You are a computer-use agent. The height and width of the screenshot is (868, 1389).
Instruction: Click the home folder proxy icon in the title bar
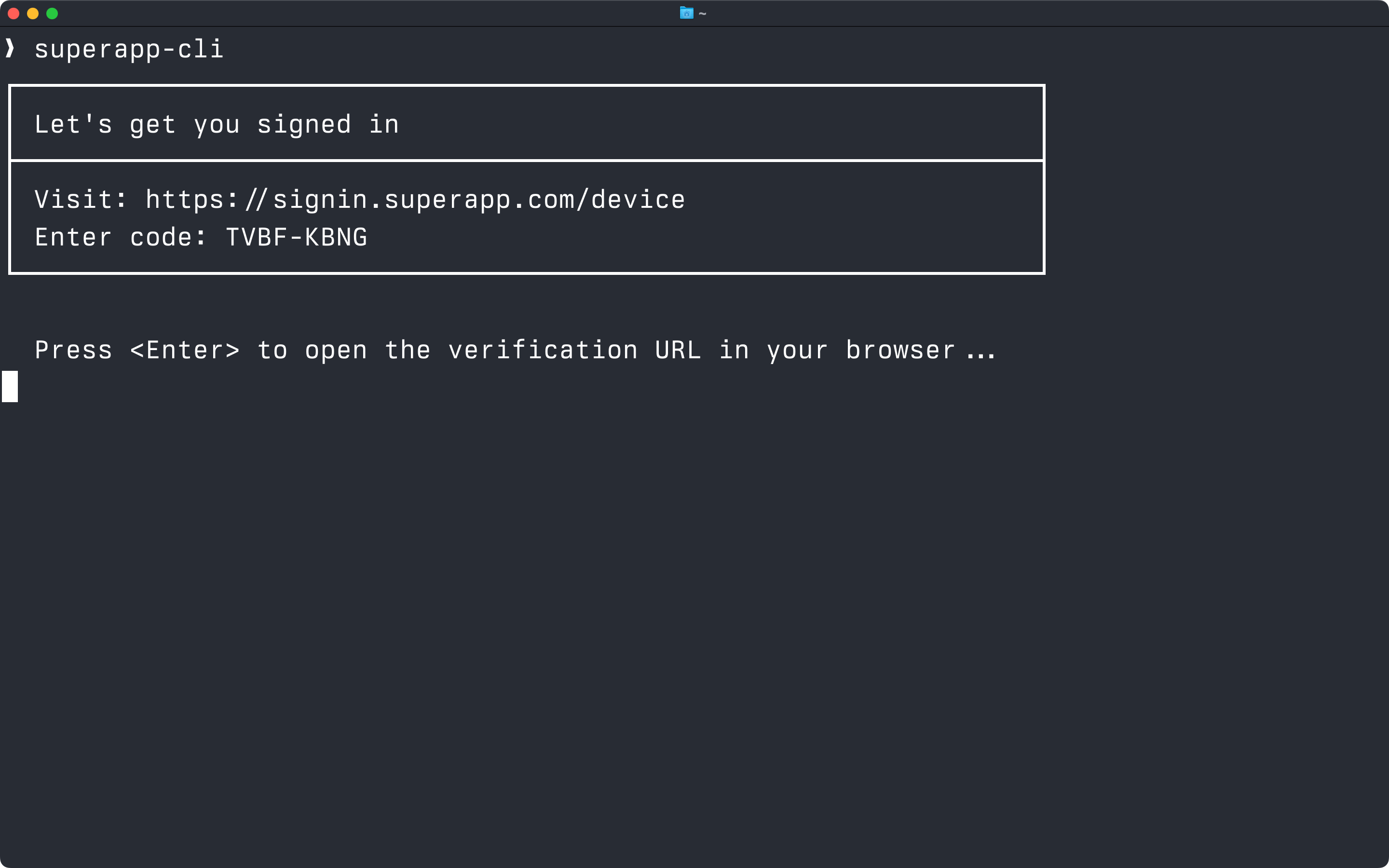pyautogui.click(x=686, y=13)
